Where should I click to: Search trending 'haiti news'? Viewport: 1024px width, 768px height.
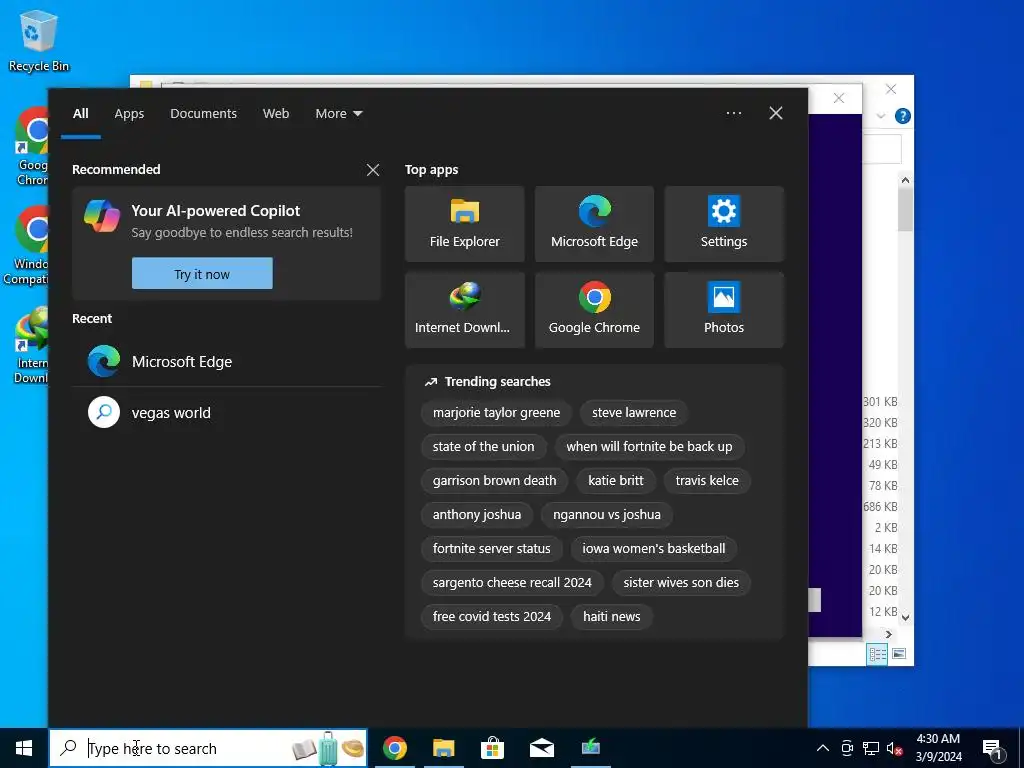(x=612, y=616)
